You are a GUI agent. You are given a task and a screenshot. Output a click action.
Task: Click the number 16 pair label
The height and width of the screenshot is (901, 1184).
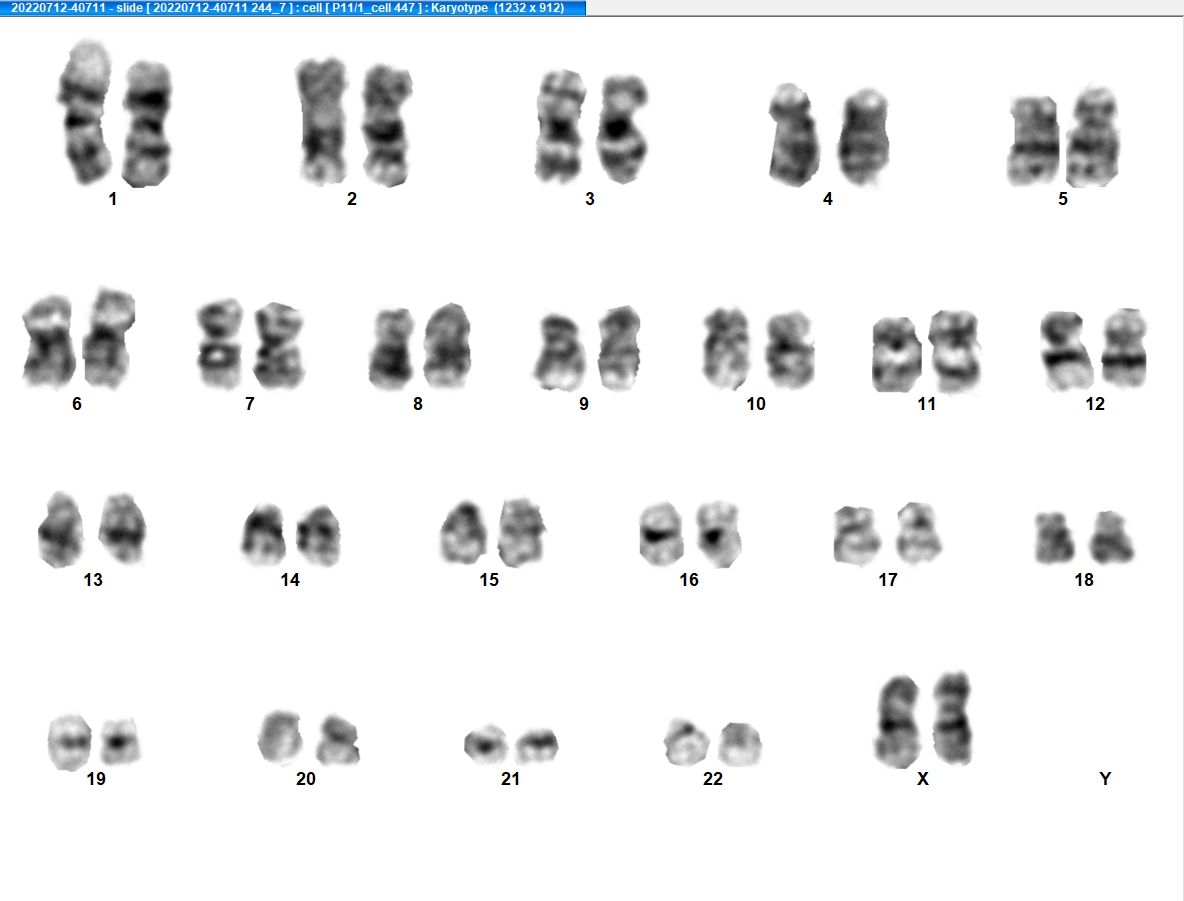(x=689, y=579)
